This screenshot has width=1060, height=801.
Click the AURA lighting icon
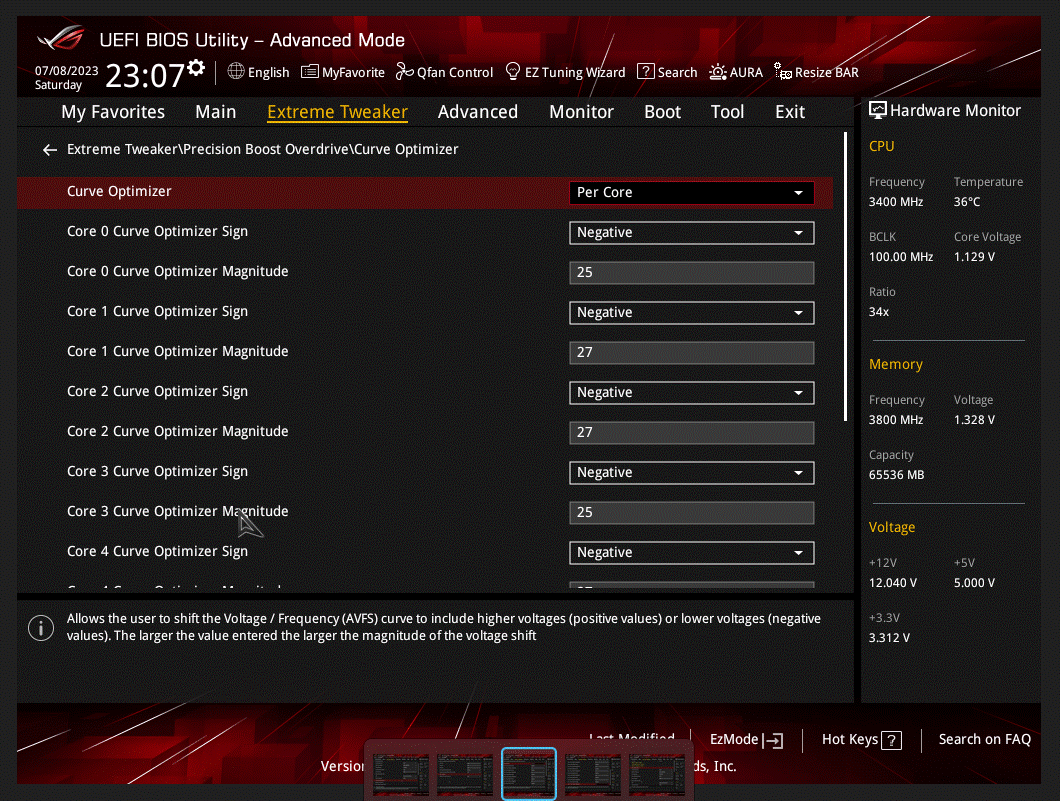coord(718,72)
